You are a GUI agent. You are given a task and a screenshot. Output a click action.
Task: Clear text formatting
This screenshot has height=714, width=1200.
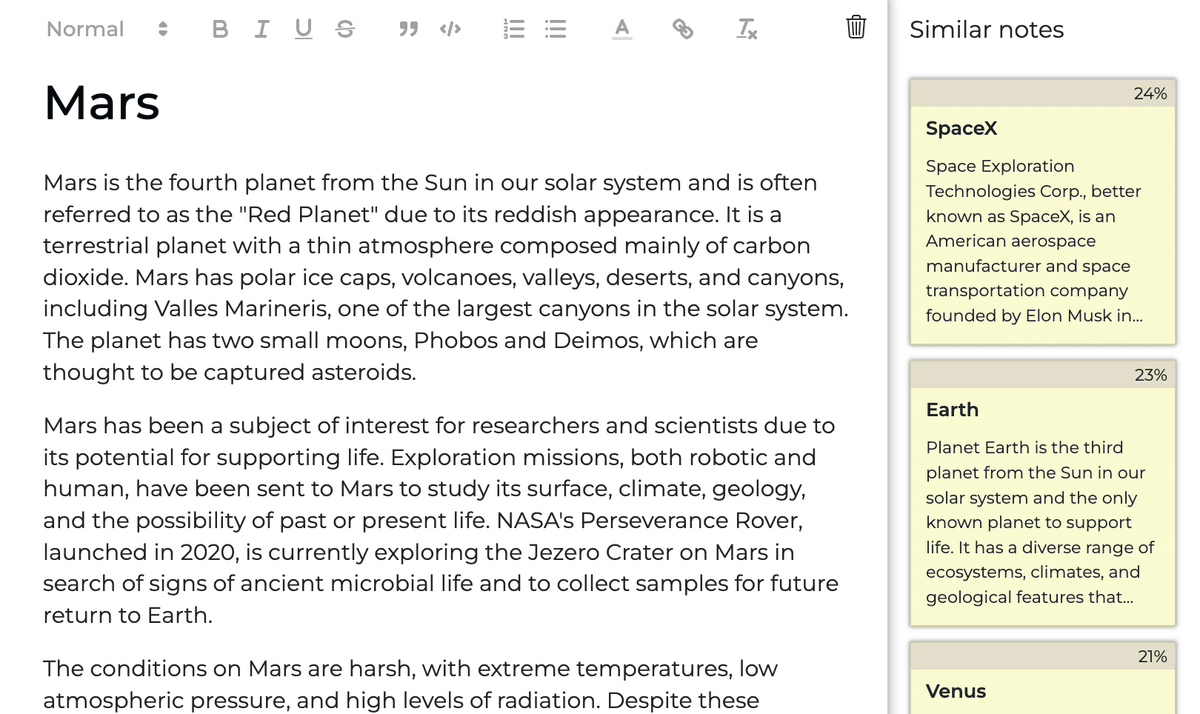click(x=746, y=30)
